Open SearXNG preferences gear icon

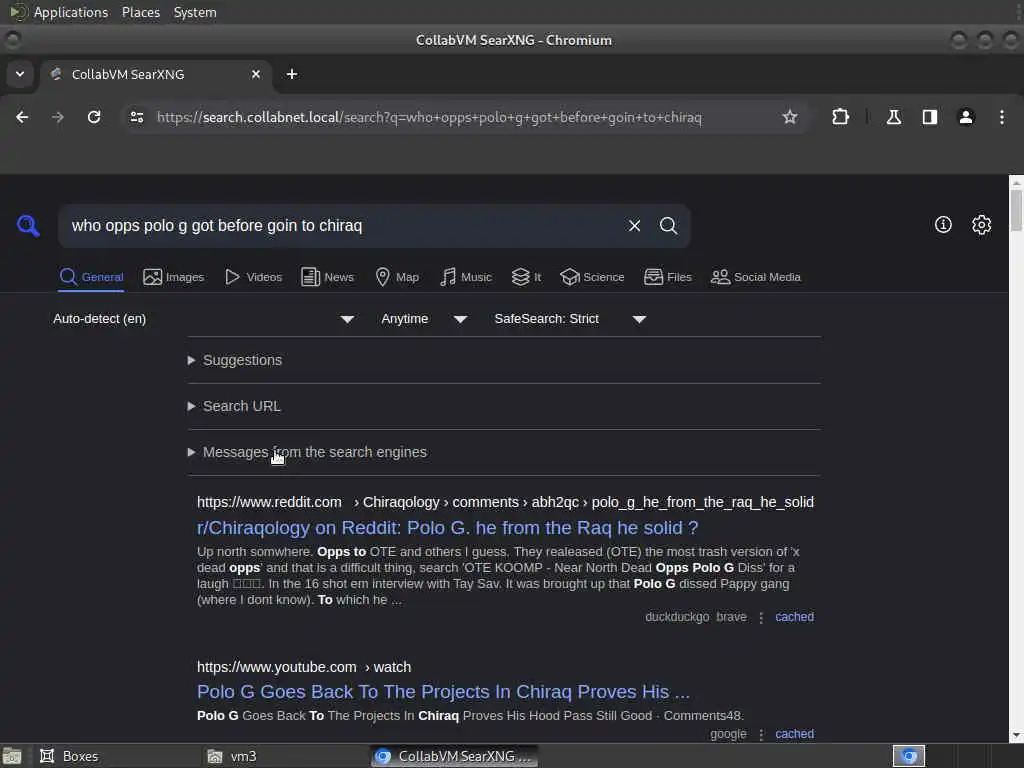[981, 225]
